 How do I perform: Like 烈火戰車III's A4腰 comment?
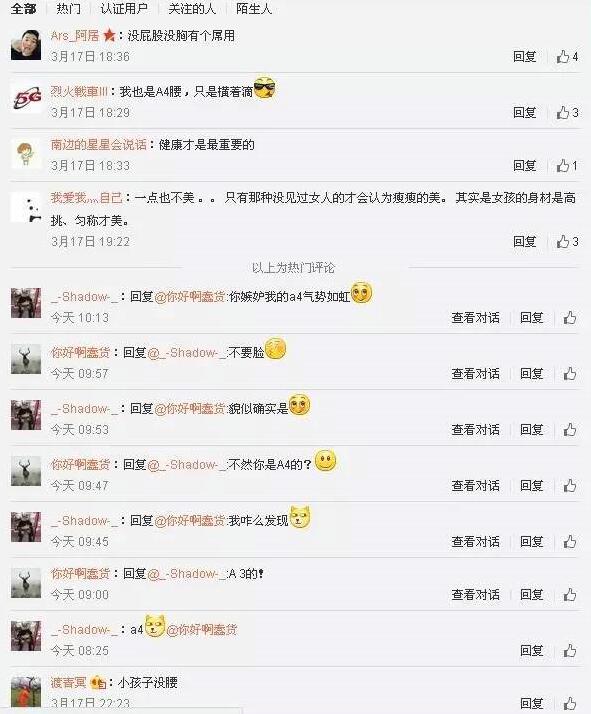tap(567, 112)
